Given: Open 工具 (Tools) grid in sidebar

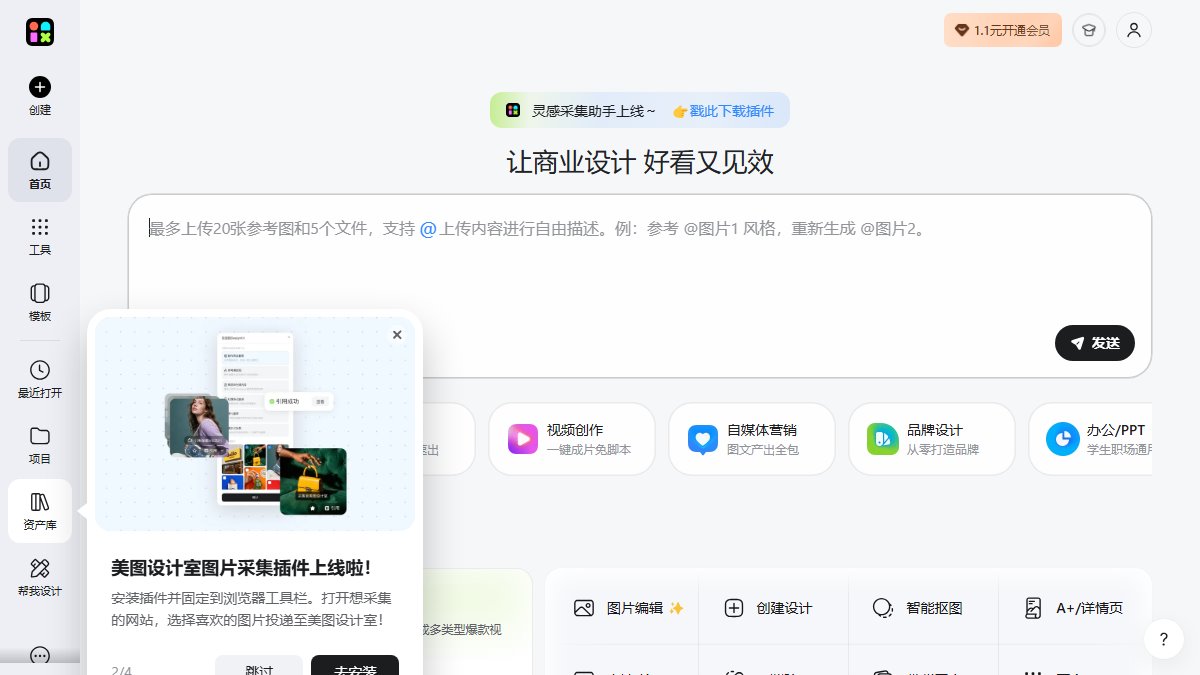Looking at the screenshot, I should (x=40, y=236).
